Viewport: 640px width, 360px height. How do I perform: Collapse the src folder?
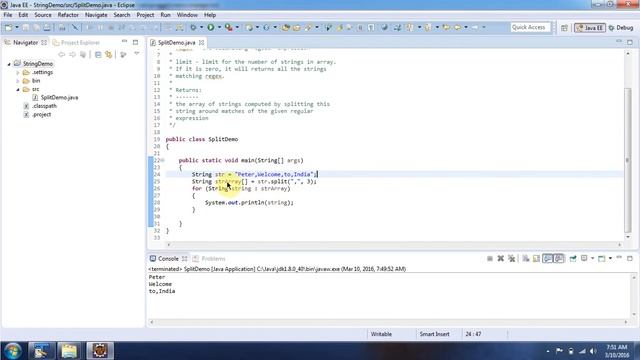18,89
